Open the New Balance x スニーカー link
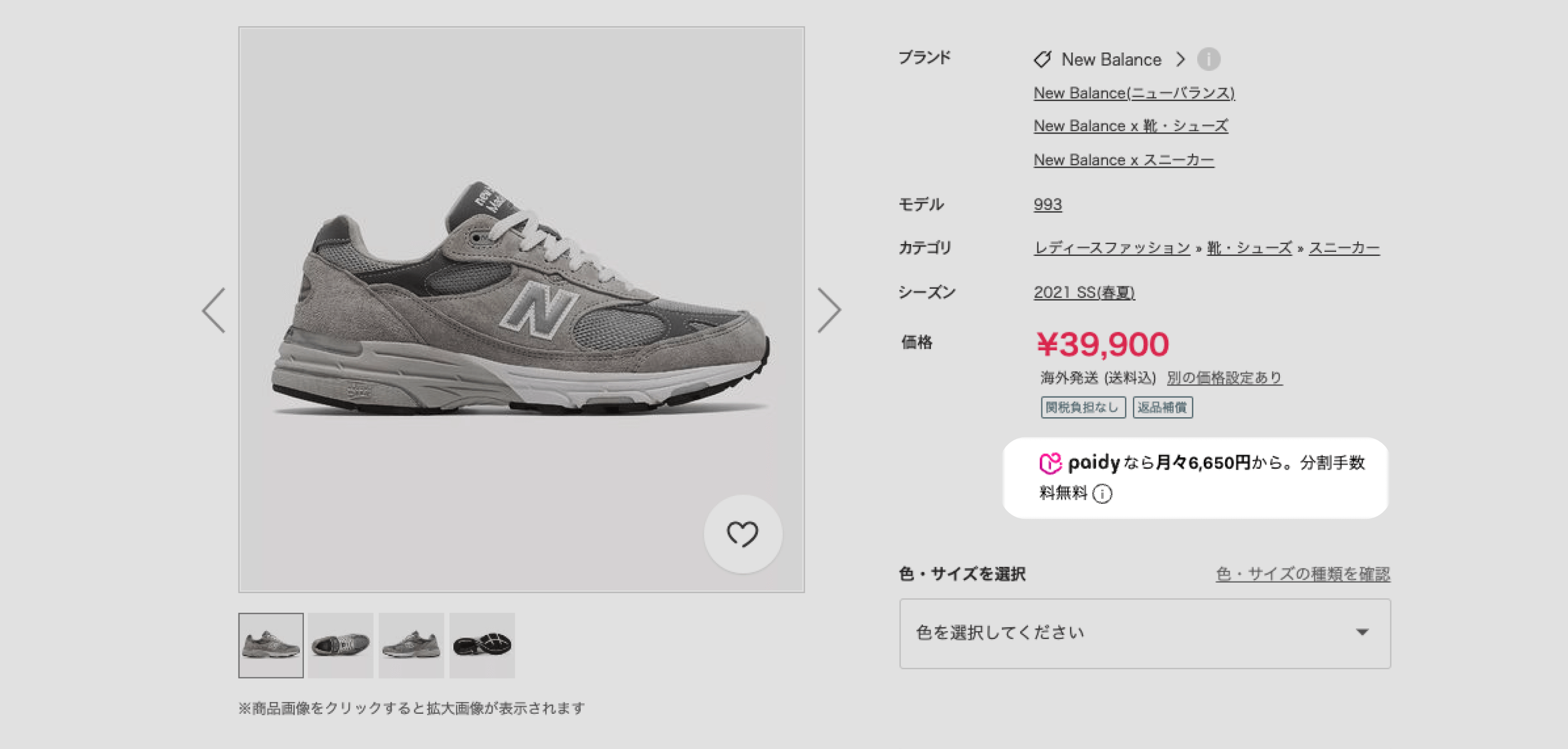This screenshot has height=749, width=1568. tap(1123, 160)
